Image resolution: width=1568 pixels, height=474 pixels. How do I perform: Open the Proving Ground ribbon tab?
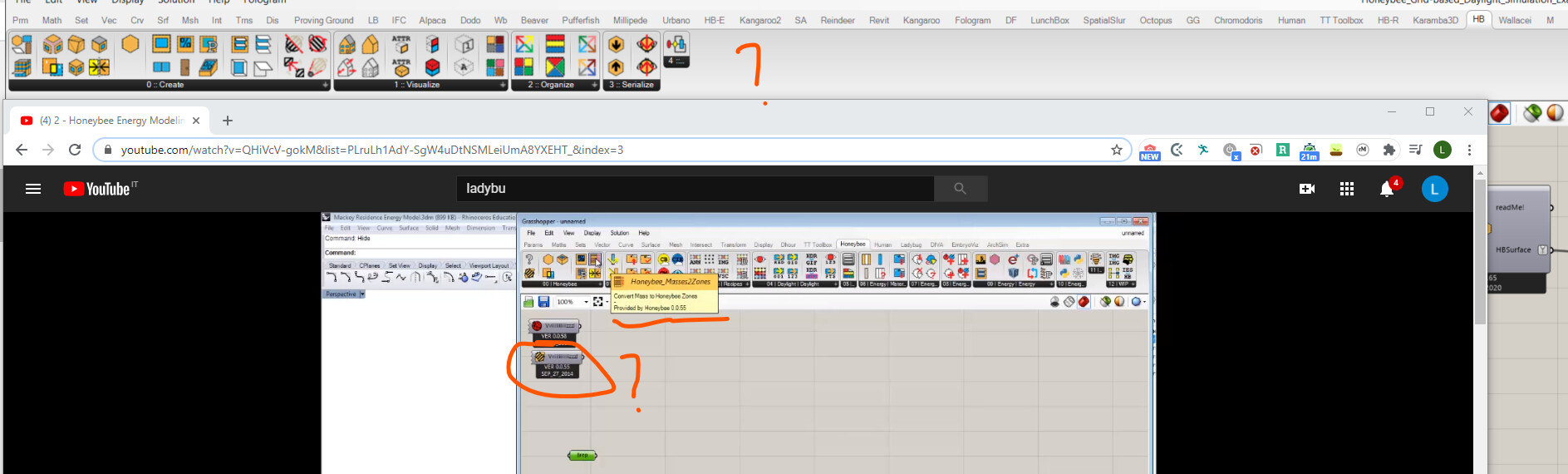[323, 20]
